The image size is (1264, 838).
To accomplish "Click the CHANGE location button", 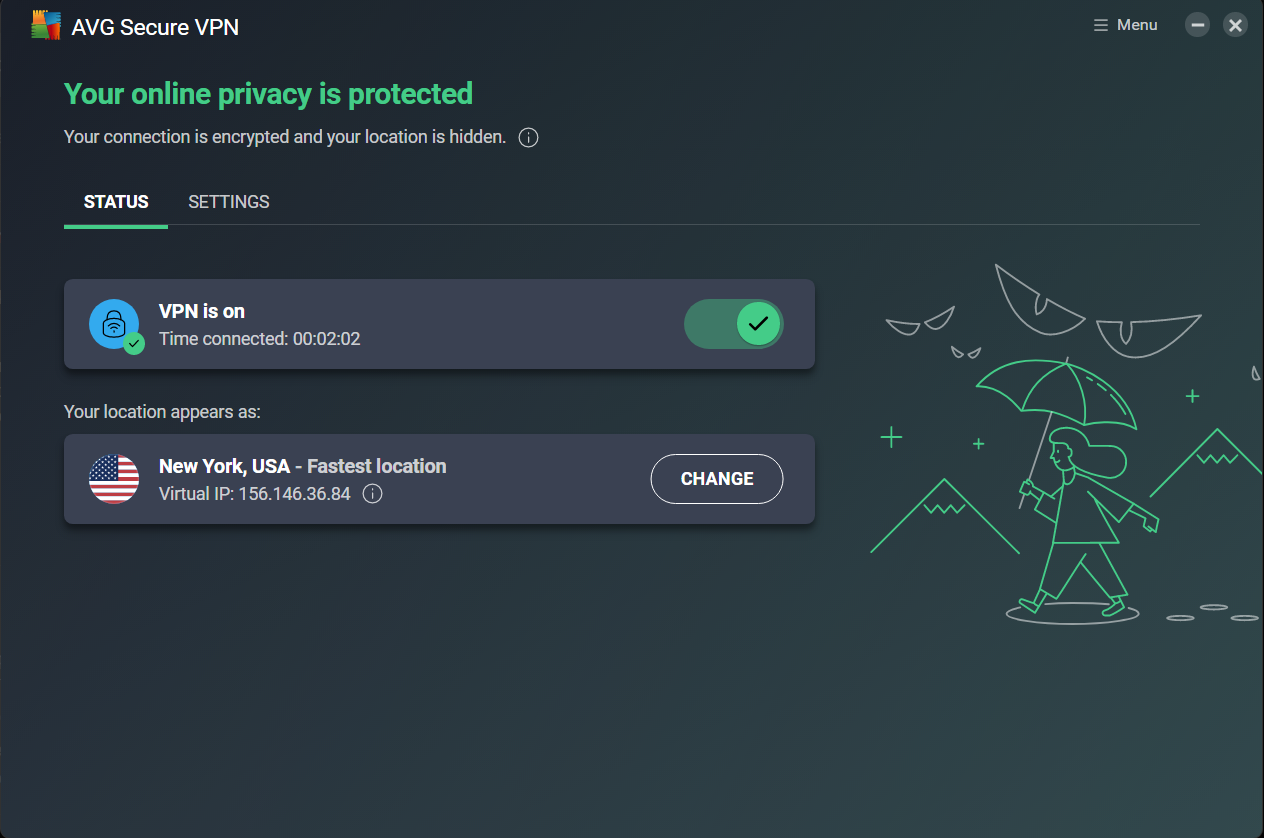I will pos(717,479).
